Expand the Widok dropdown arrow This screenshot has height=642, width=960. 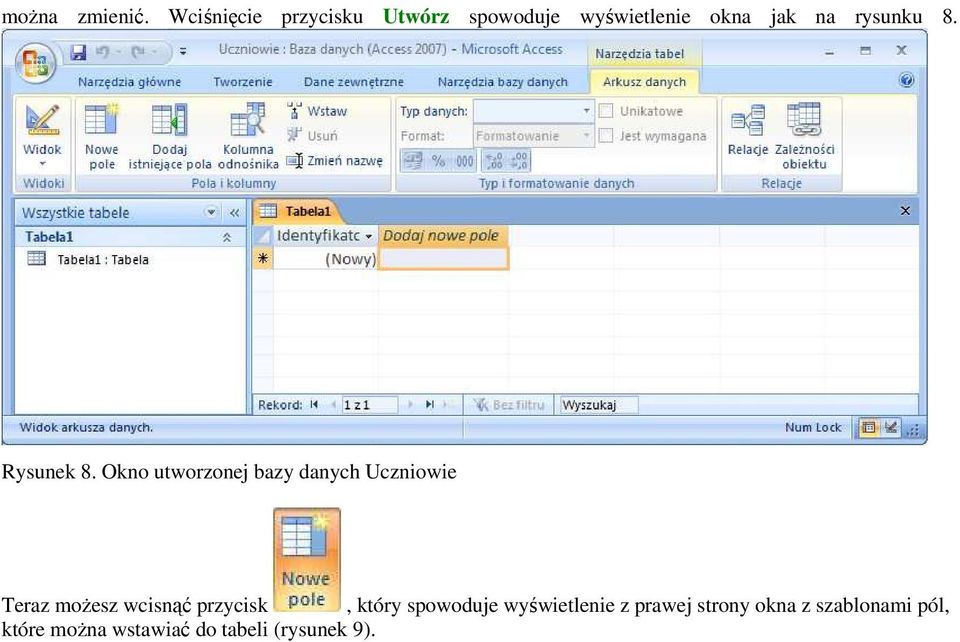point(43,164)
